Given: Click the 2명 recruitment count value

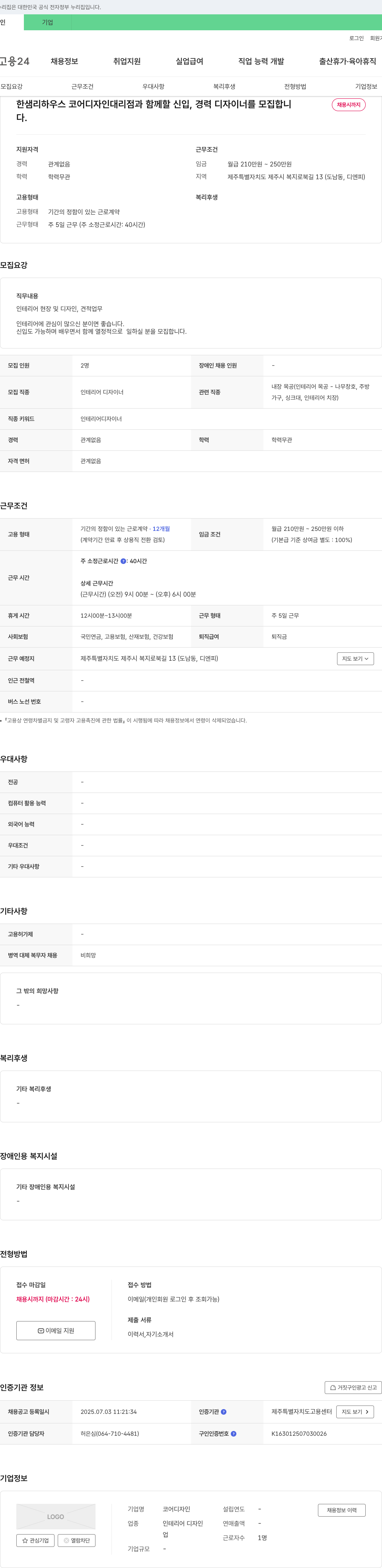Looking at the screenshot, I should tap(84, 366).
